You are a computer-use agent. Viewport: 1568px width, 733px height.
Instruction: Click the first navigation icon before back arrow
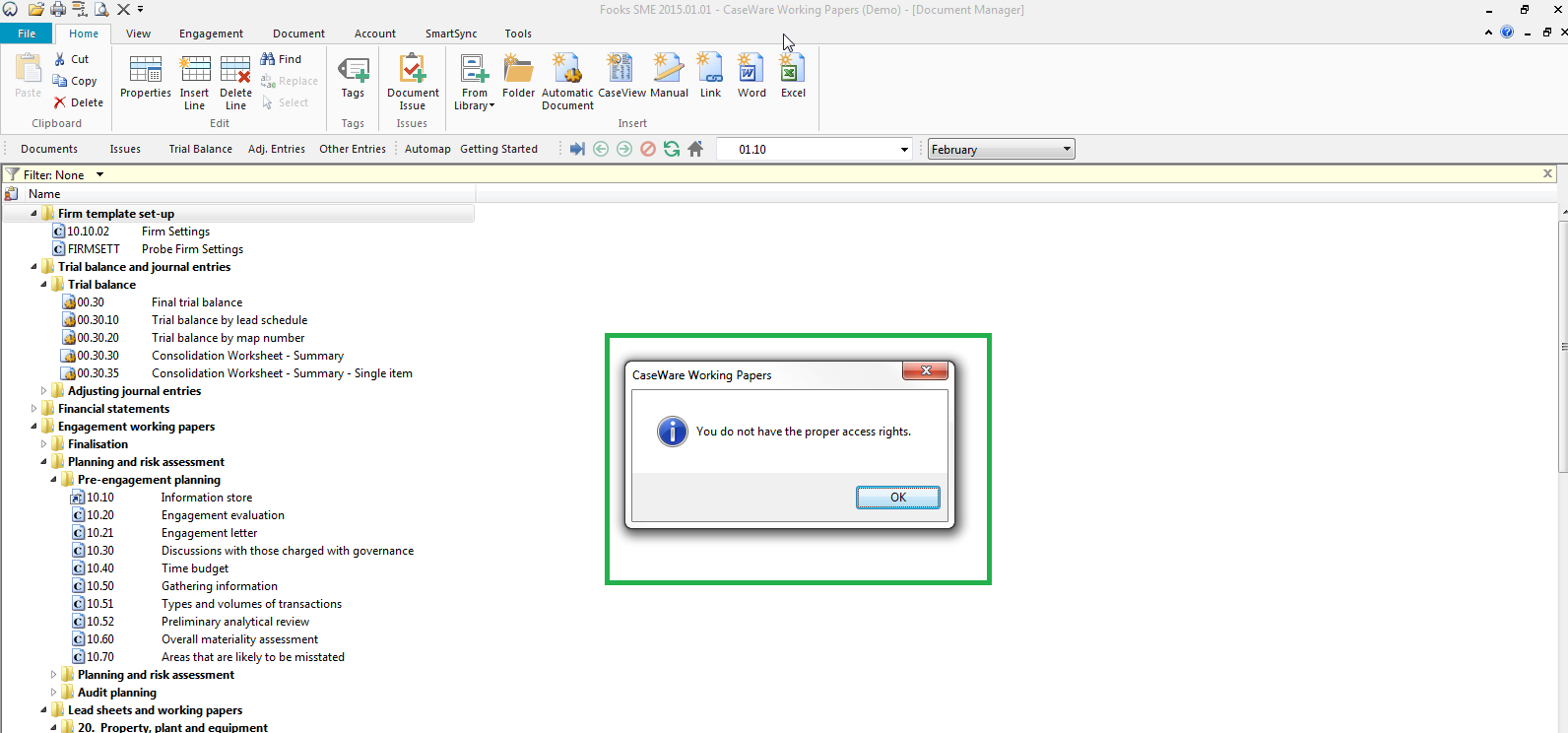point(577,149)
